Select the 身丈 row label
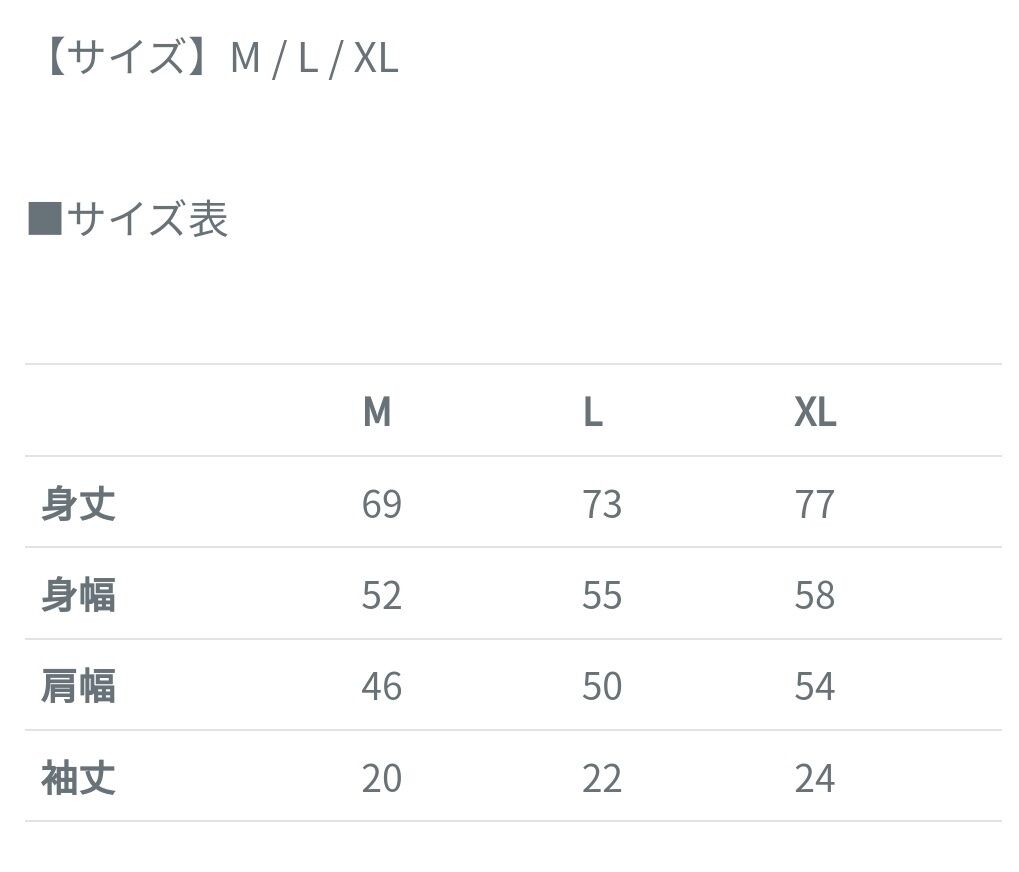This screenshot has width=1019, height=872. point(78,503)
